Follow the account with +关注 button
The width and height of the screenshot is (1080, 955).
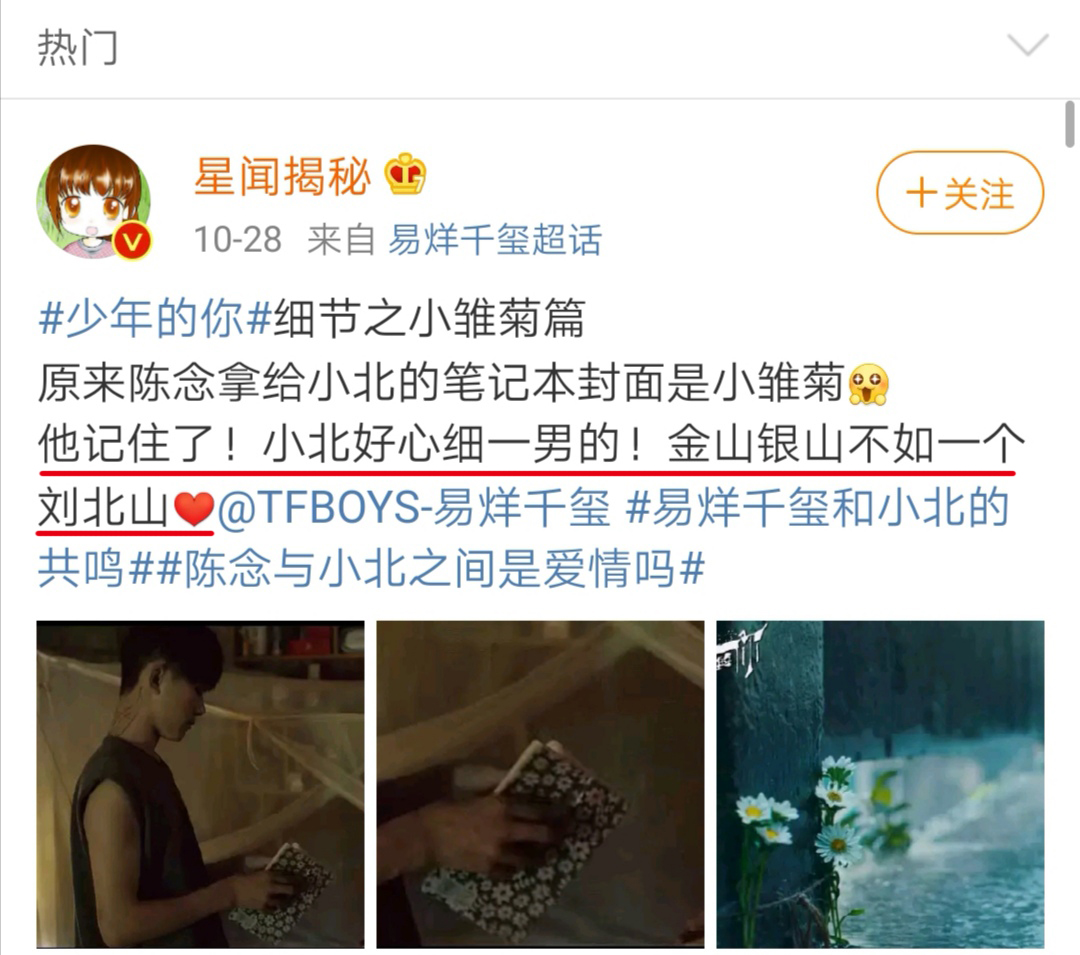(960, 193)
